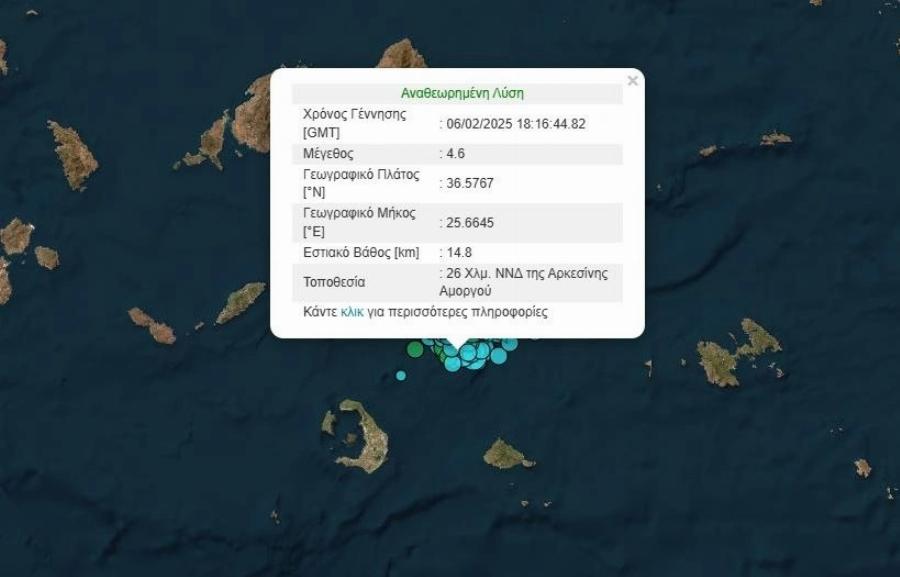900x577 pixels.
Task: Open the 'κλικ' link for more information
Action: click(x=352, y=312)
